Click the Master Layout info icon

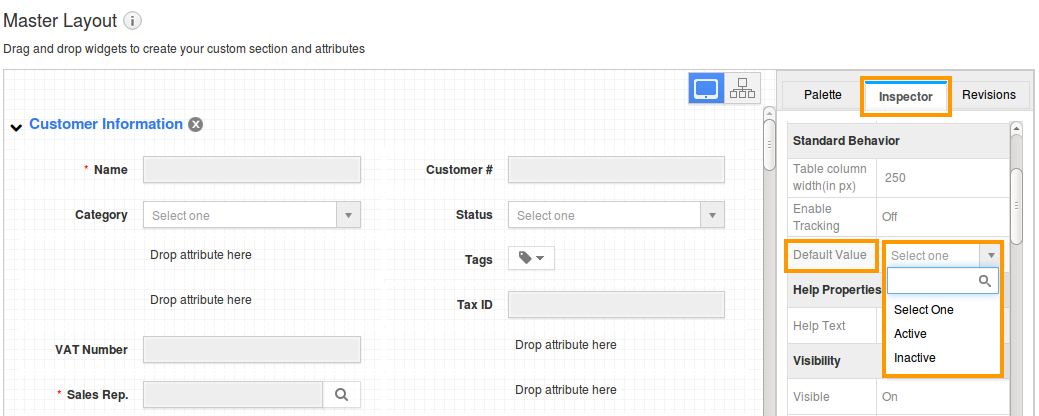[133, 21]
